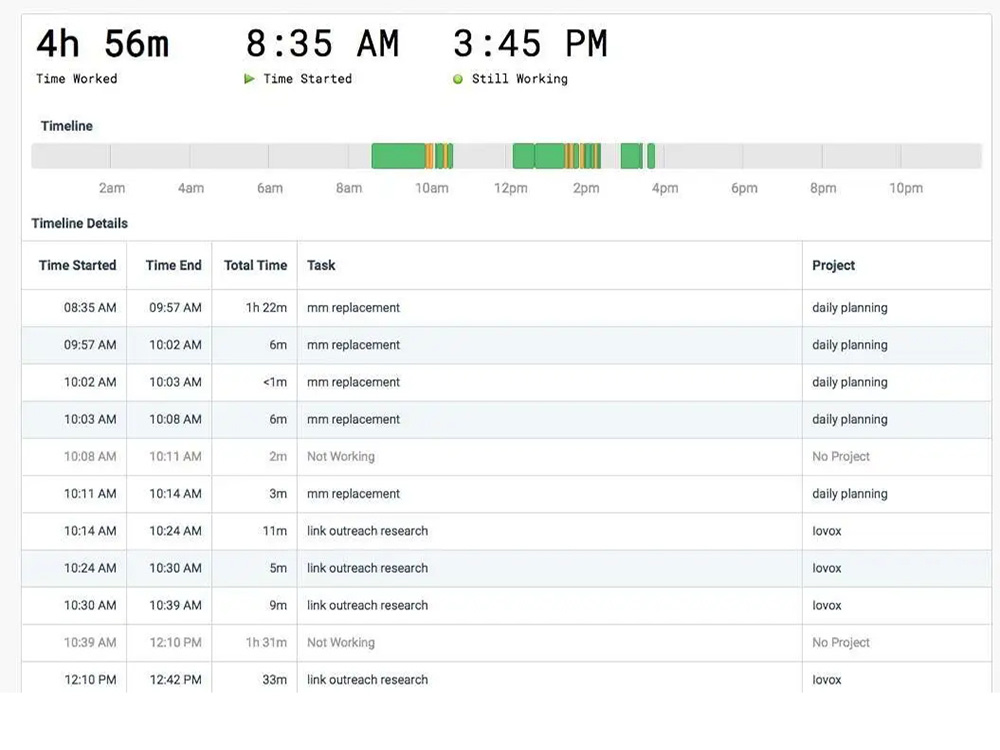Select the large green 8:35 AM timeline block
This screenshot has height=750, width=1000.
[x=399, y=156]
